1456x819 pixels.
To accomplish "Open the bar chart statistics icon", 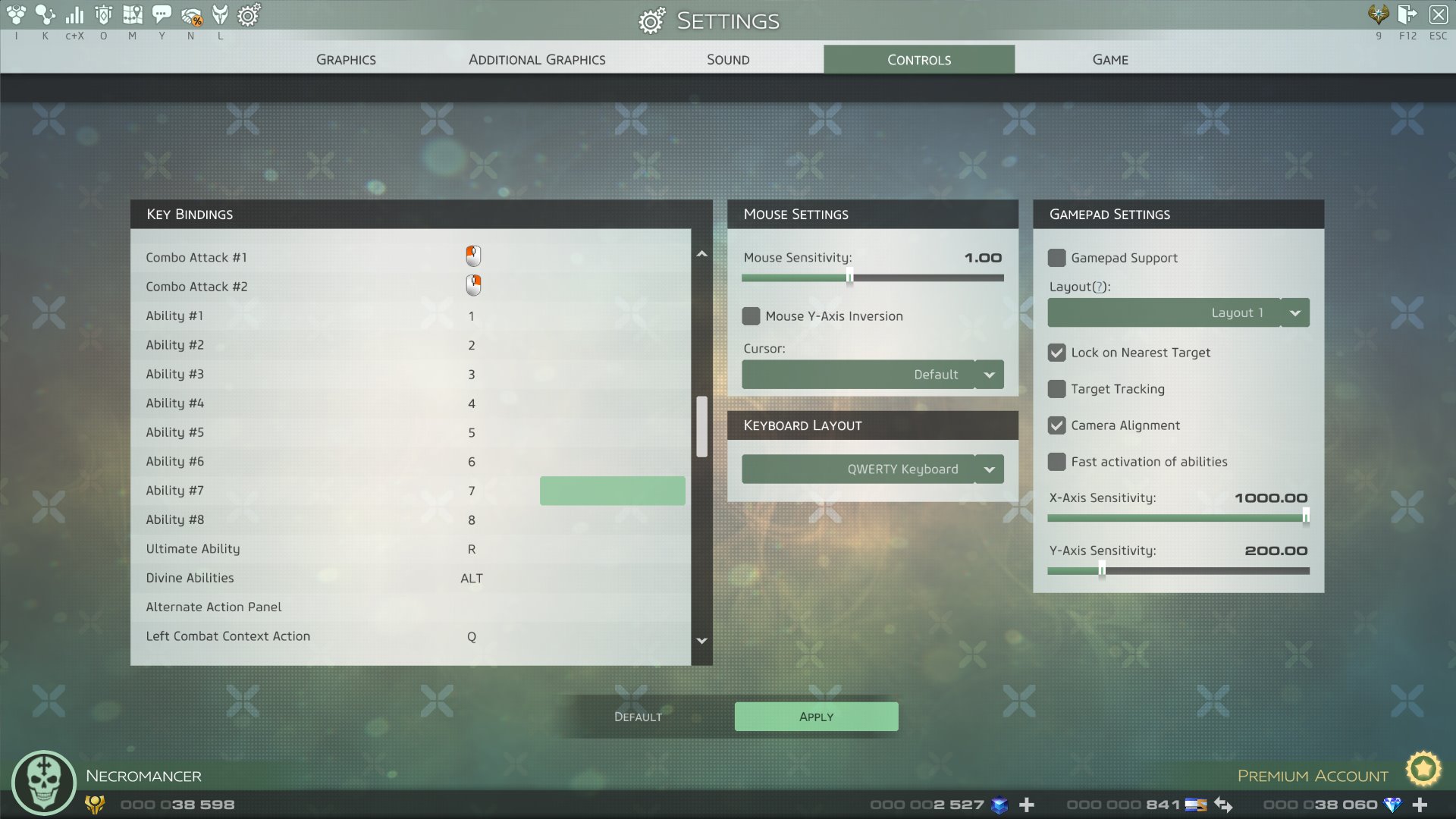I will [x=74, y=14].
